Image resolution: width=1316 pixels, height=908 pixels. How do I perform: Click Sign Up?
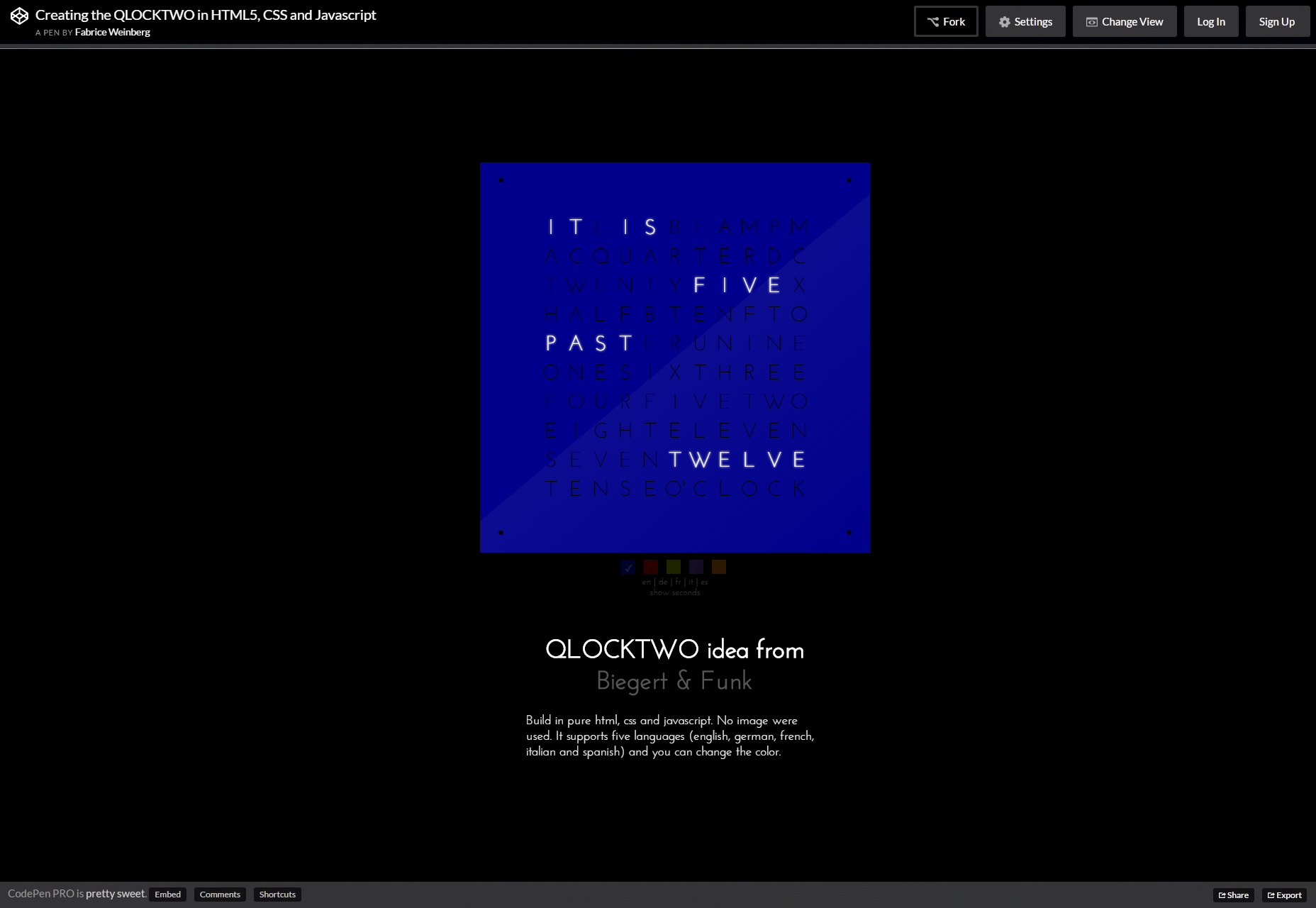point(1277,21)
